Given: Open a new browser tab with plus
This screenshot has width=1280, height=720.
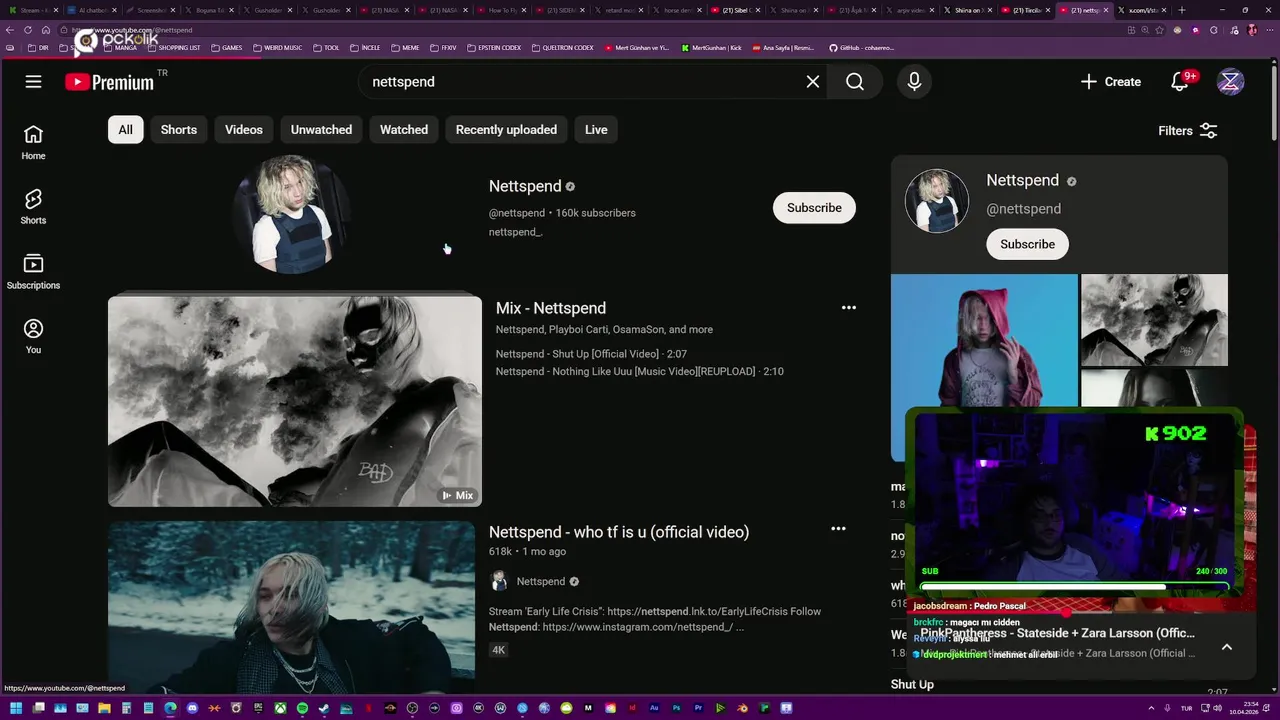Looking at the screenshot, I should pos(1182,10).
